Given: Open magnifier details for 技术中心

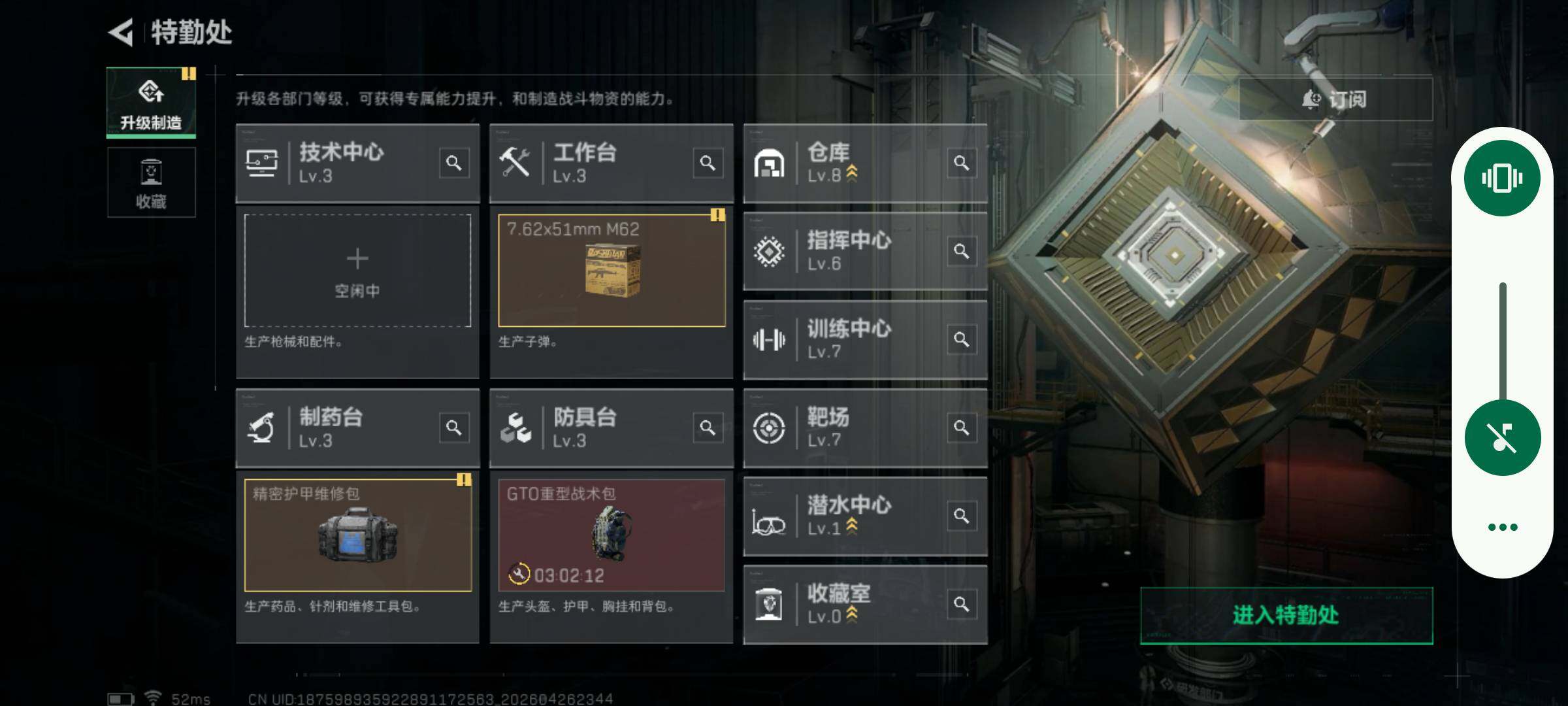Looking at the screenshot, I should (x=454, y=163).
